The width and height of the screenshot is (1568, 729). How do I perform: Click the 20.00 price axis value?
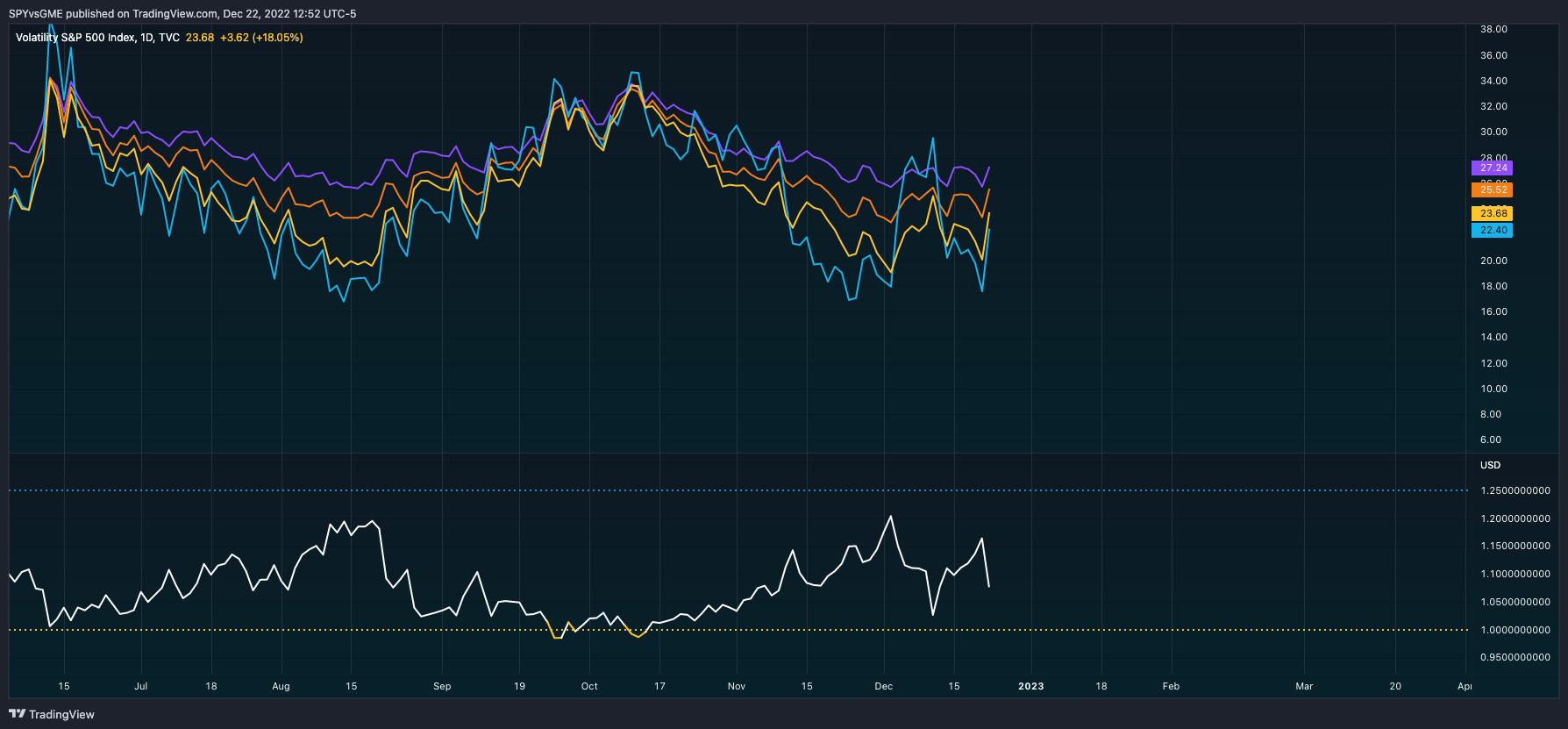(1493, 261)
